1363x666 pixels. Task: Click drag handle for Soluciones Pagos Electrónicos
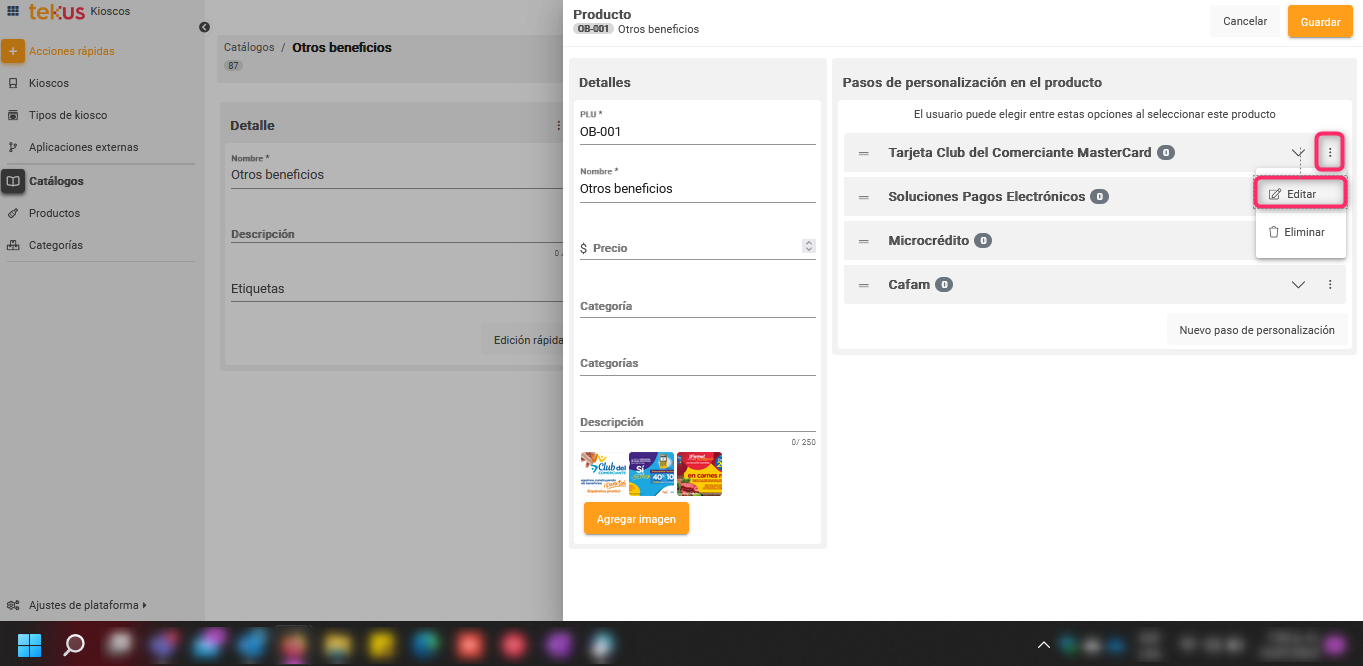[x=863, y=197]
